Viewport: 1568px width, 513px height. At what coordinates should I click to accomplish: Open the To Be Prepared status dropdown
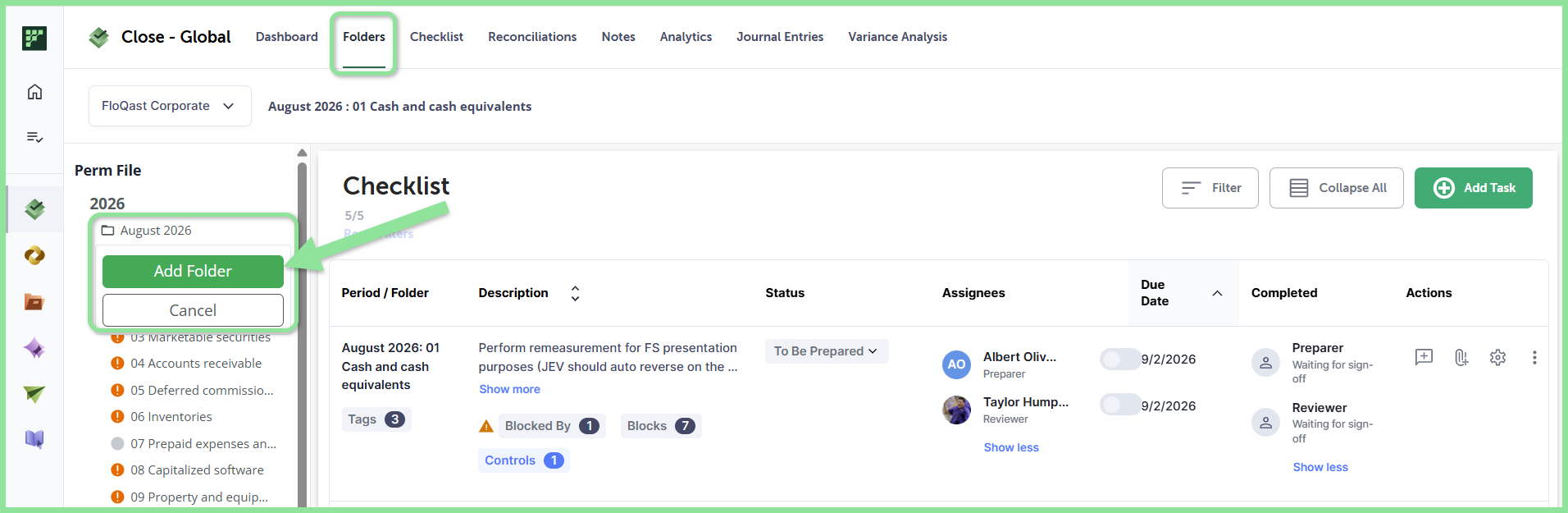827,351
